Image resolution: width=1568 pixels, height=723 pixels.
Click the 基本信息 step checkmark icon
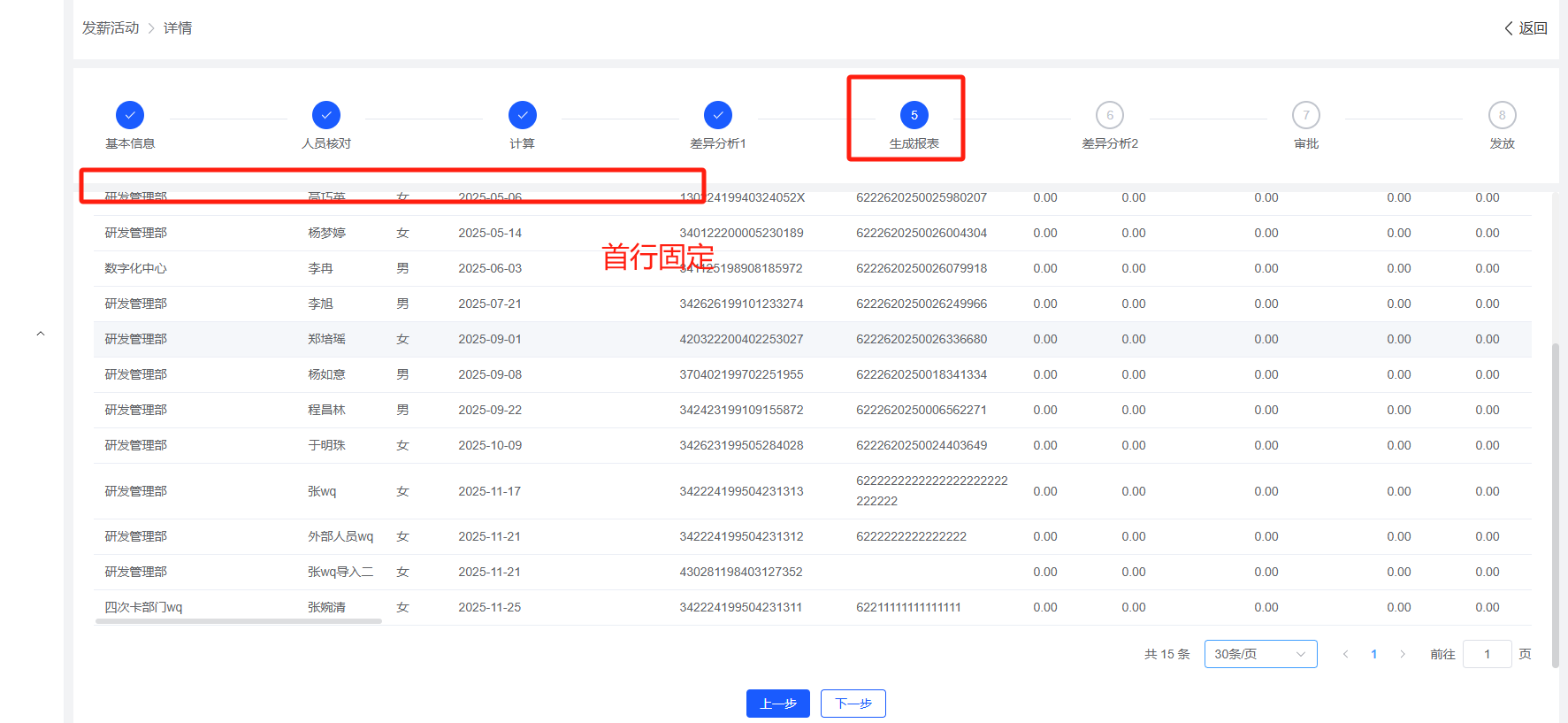[x=130, y=115]
